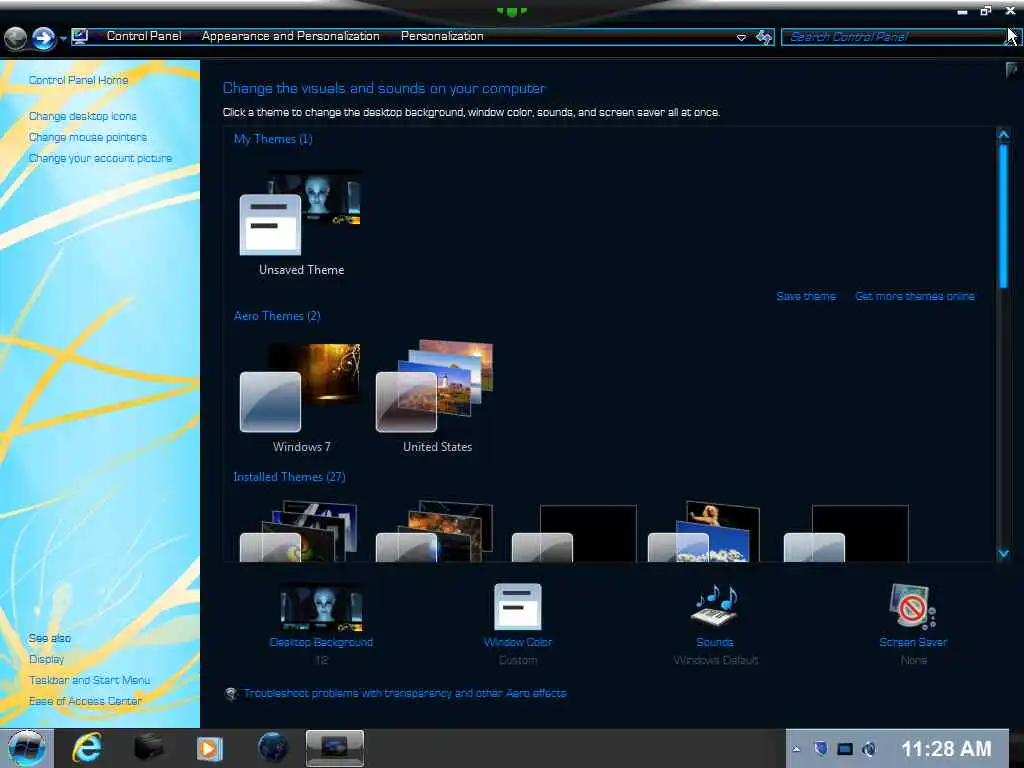
Task: Open Ease of Access Center link
Action: point(86,701)
